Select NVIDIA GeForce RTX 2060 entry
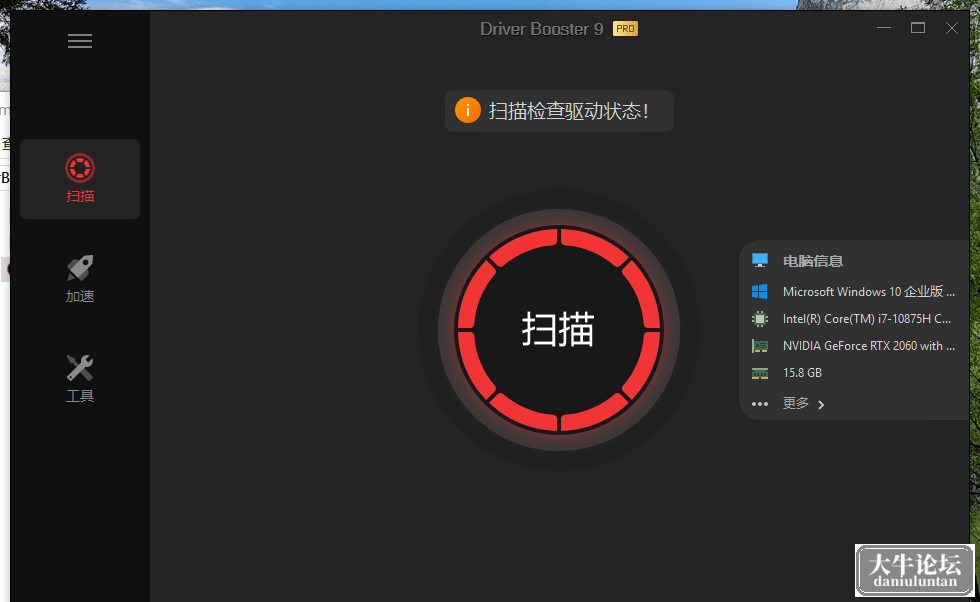Image resolution: width=980 pixels, height=602 pixels. click(x=869, y=346)
